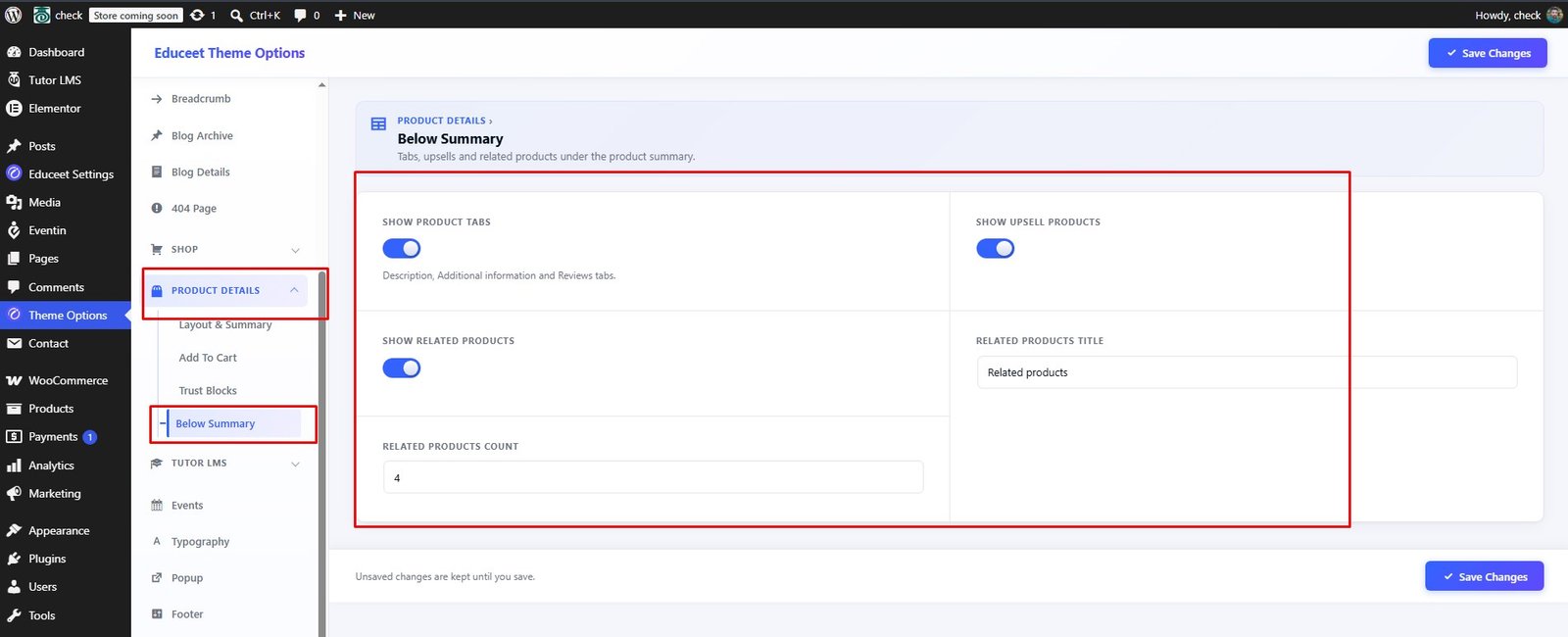Click the Shop cart icon in options list
The image size is (1568, 637).
tap(157, 249)
